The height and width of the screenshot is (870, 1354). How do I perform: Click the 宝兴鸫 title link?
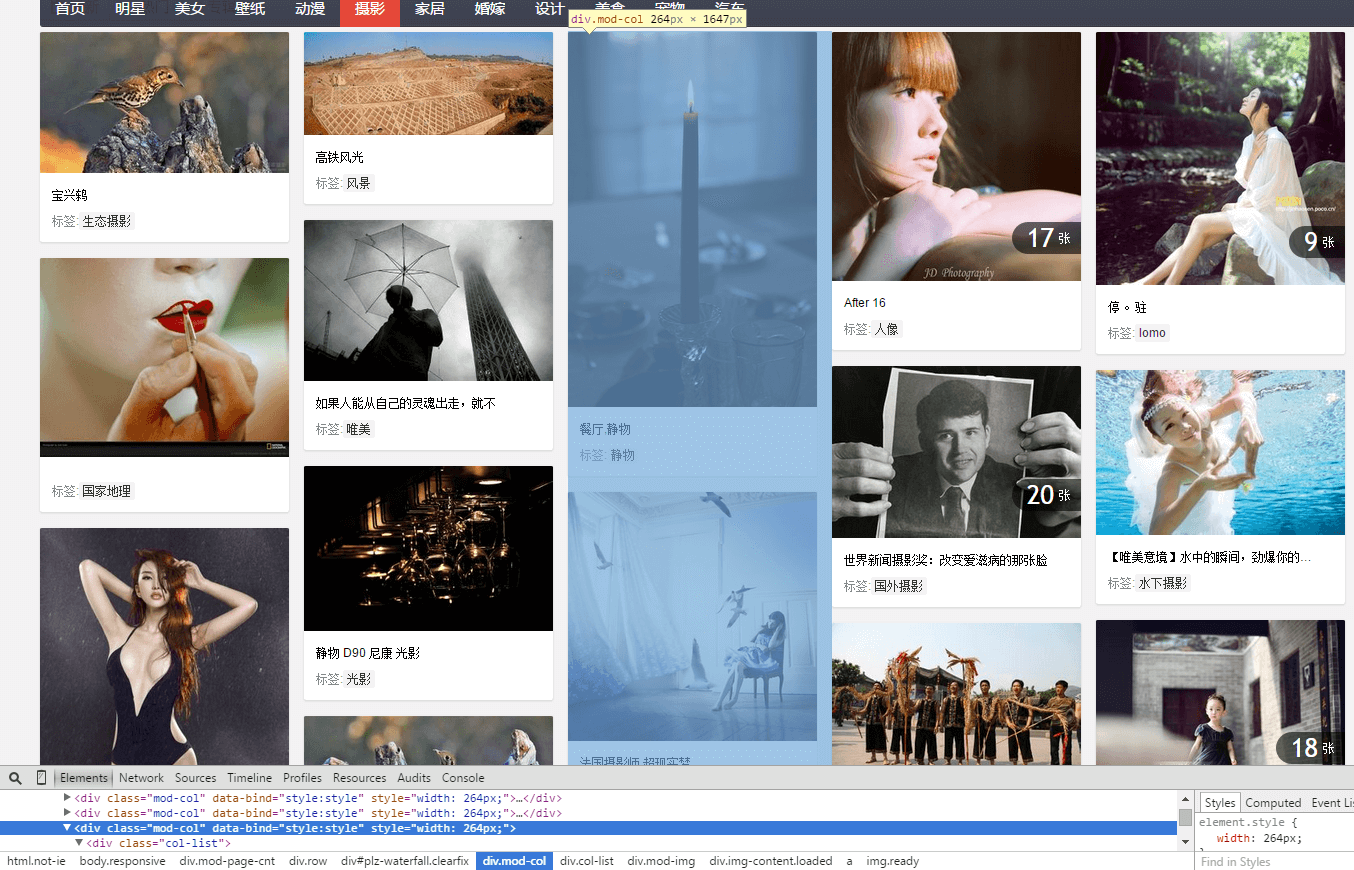pyautogui.click(x=70, y=195)
